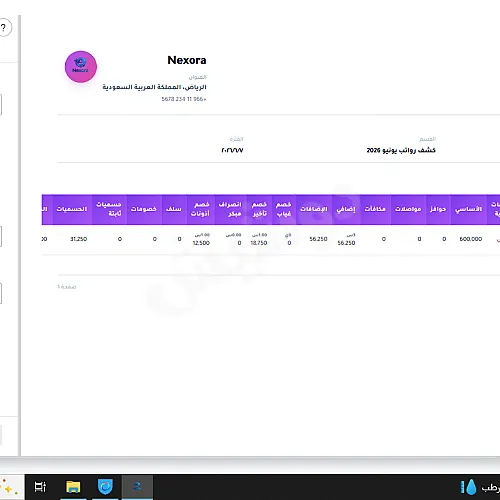The height and width of the screenshot is (500, 500).
Task: Click the vertical divider beside the preview
Action: click(x=19, y=235)
